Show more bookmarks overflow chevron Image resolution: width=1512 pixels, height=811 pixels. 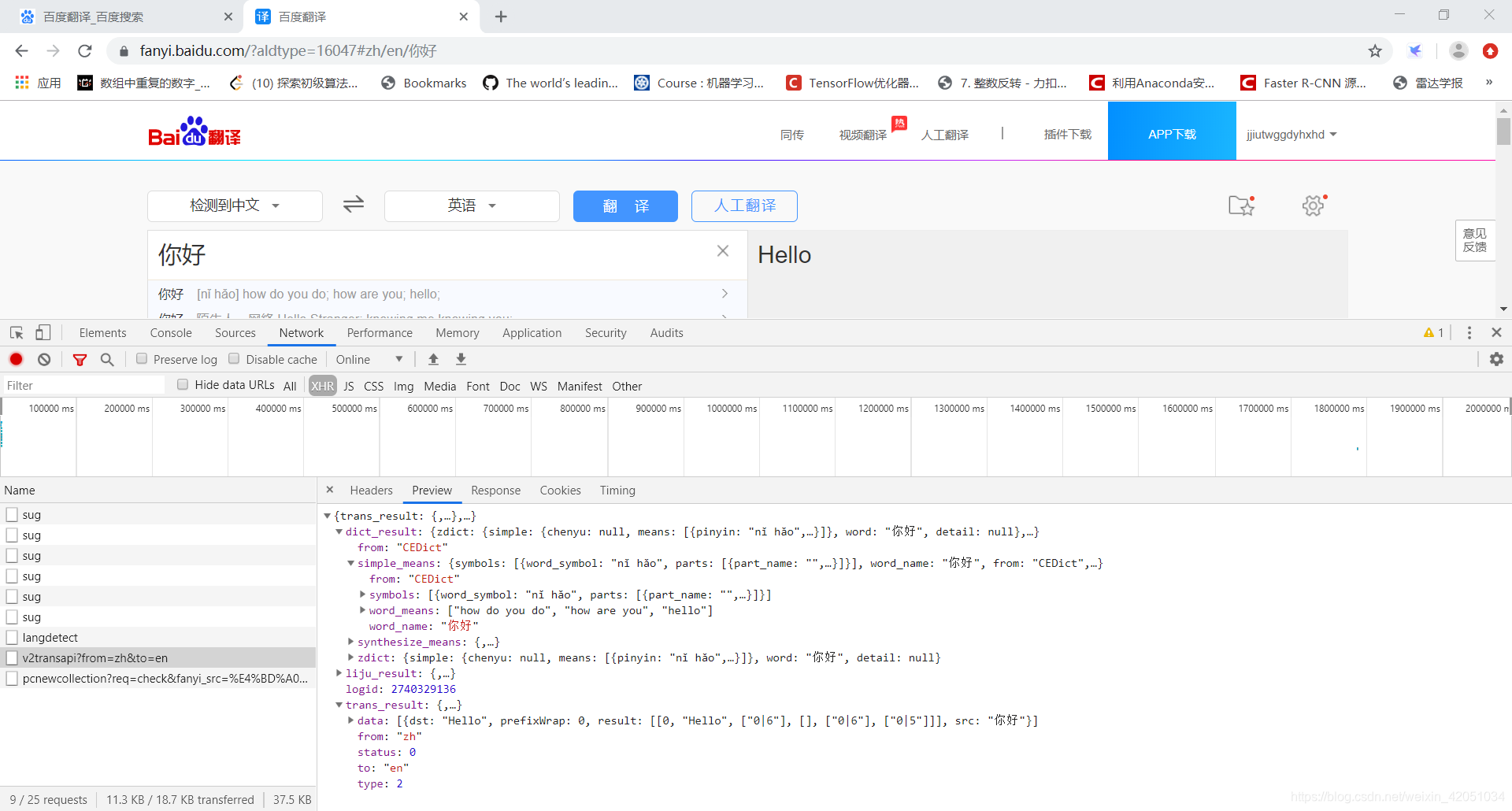tap(1489, 83)
